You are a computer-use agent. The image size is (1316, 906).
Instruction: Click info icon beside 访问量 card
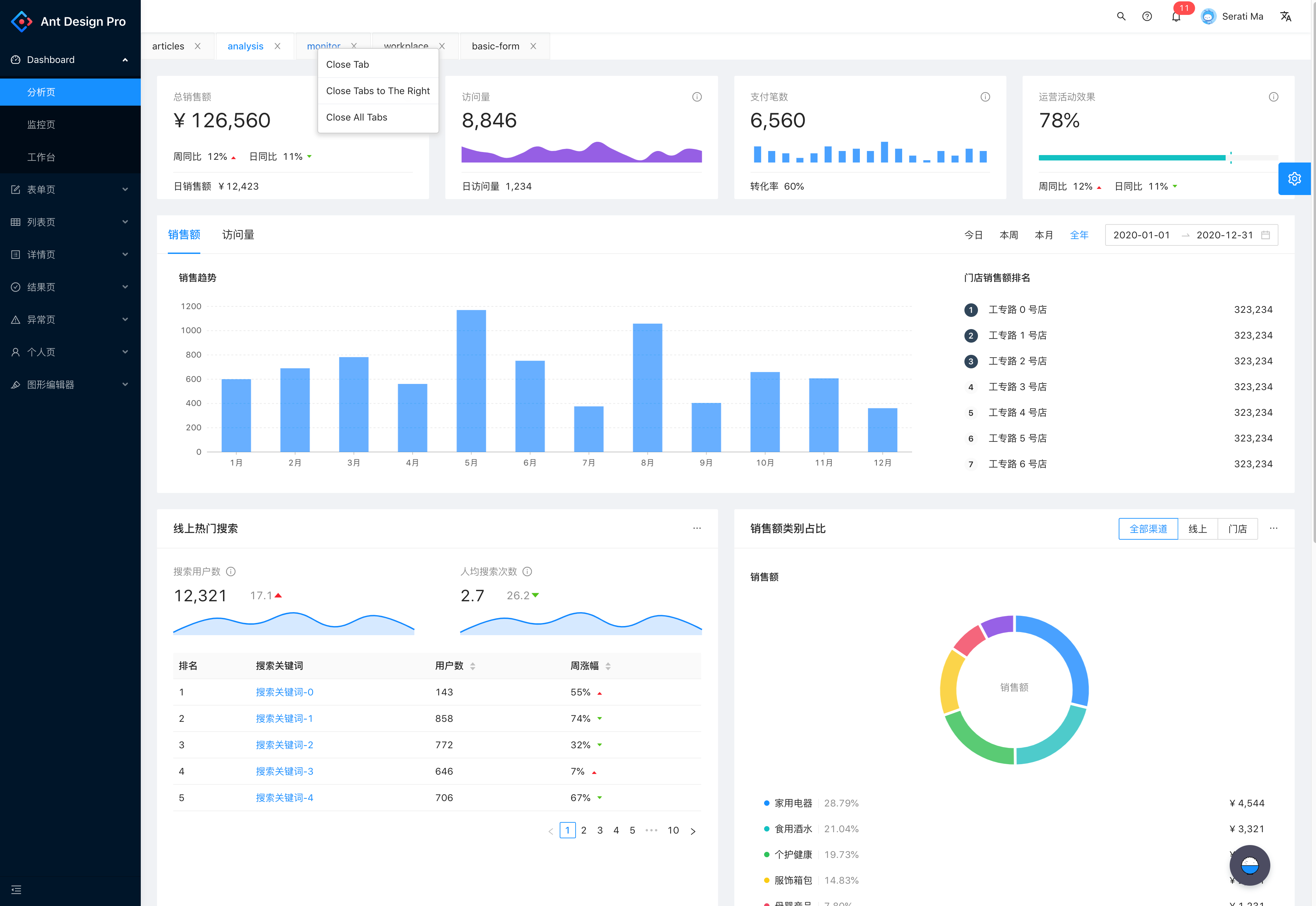point(696,97)
